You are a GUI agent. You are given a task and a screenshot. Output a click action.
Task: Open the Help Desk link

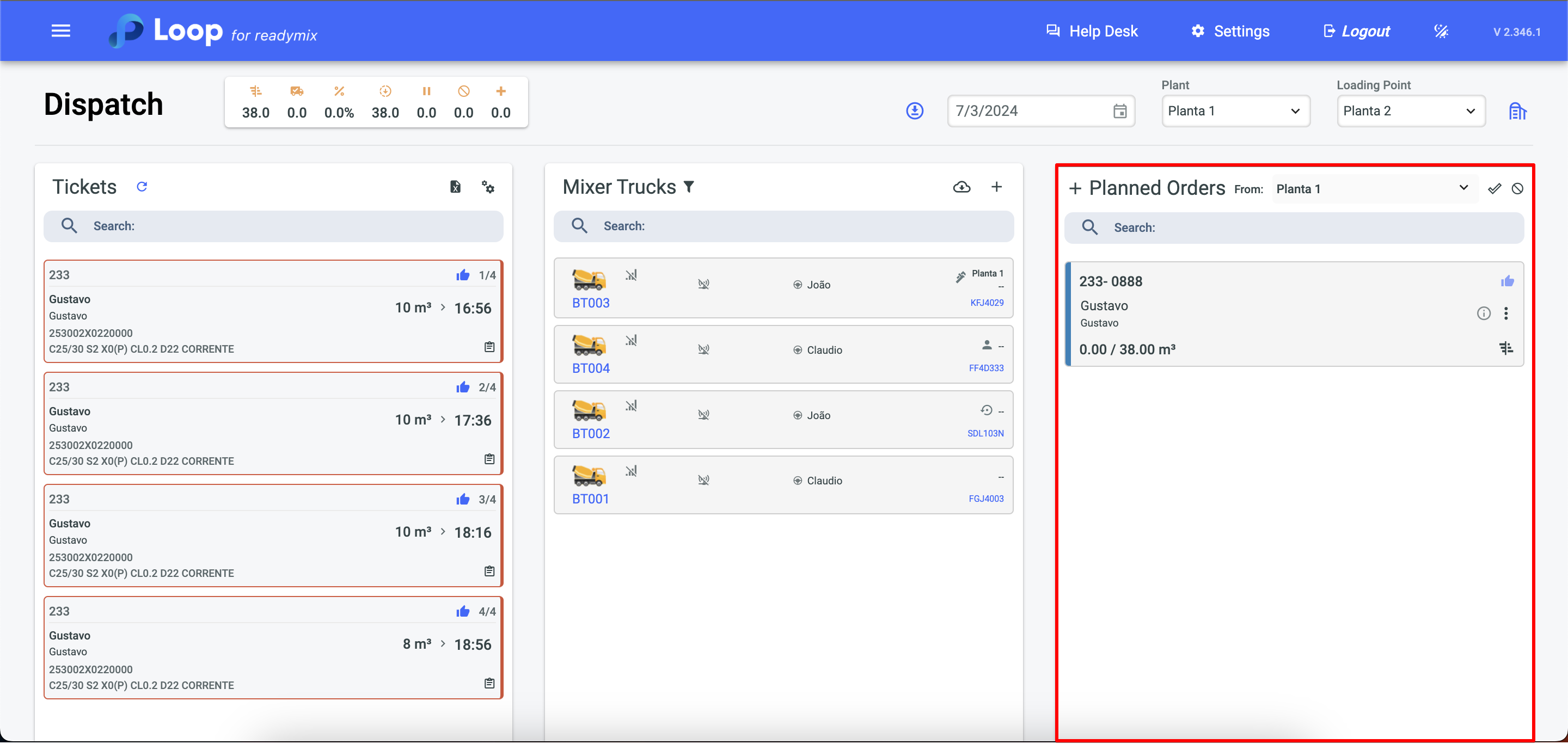1092,31
